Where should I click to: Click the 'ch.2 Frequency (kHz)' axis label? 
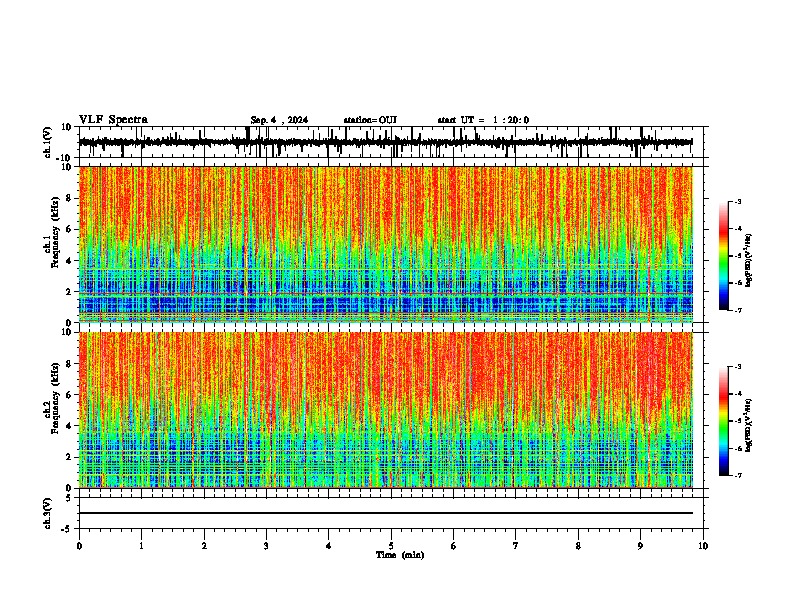pos(52,398)
